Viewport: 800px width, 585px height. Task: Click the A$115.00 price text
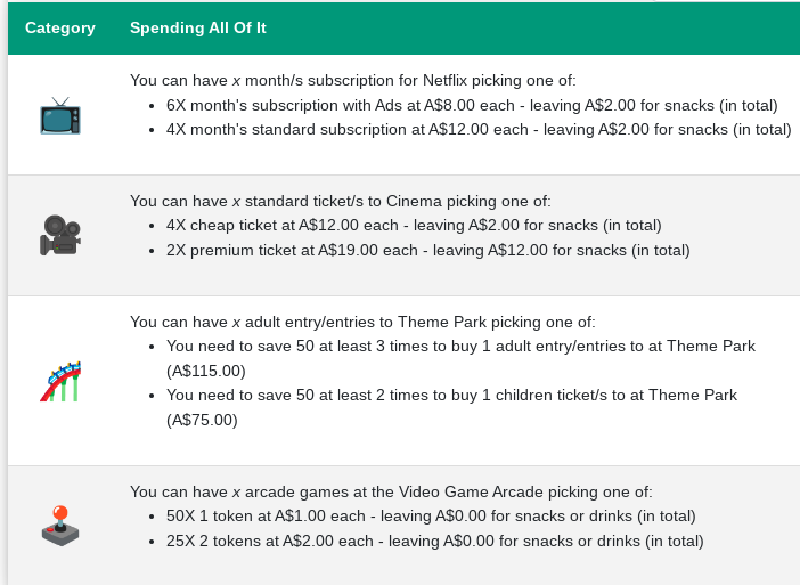coord(206,371)
